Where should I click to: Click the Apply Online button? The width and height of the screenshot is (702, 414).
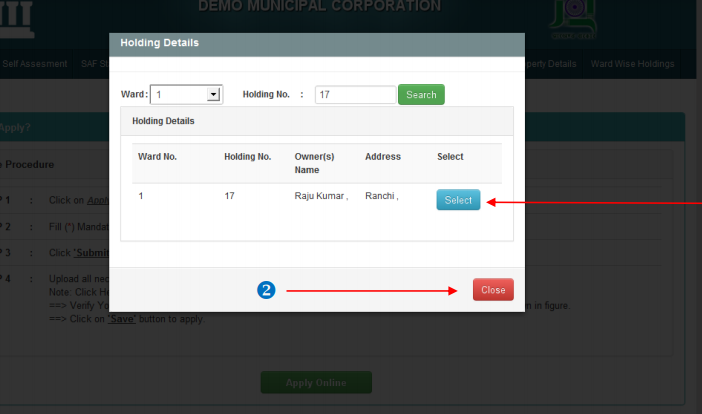316,383
